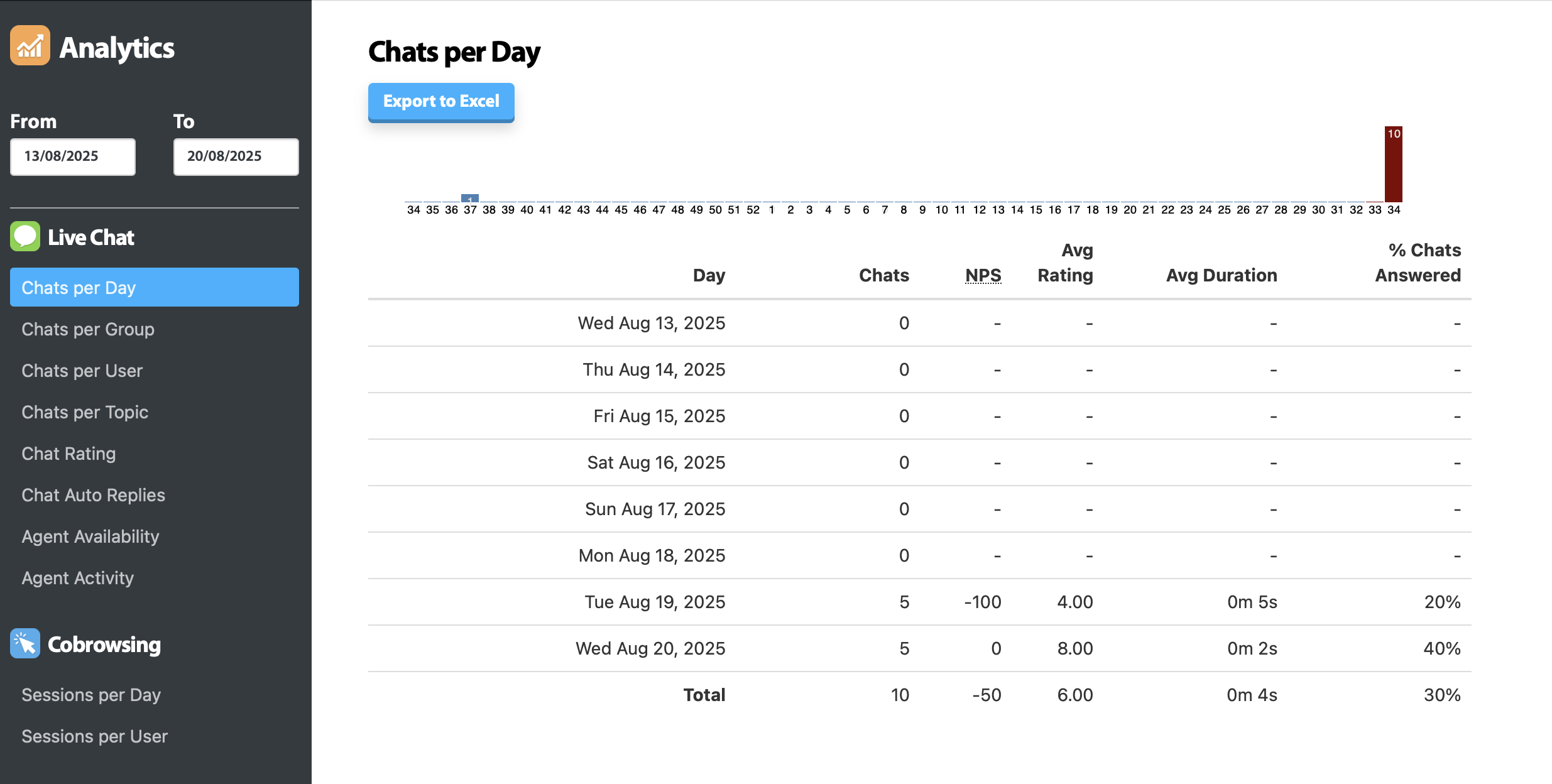Open the Agent Activity report
The height and width of the screenshot is (784, 1552).
pos(78,578)
